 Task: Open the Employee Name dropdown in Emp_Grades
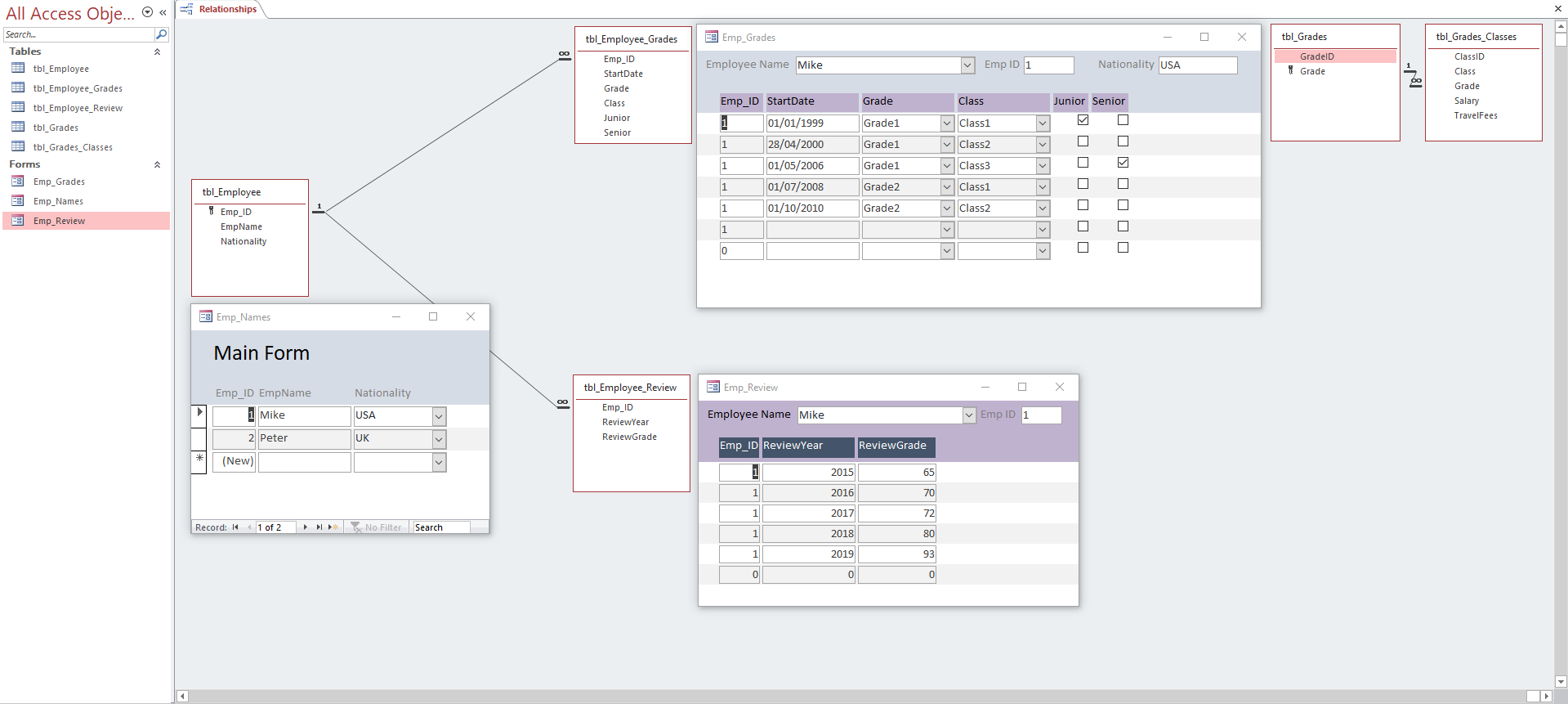click(967, 65)
